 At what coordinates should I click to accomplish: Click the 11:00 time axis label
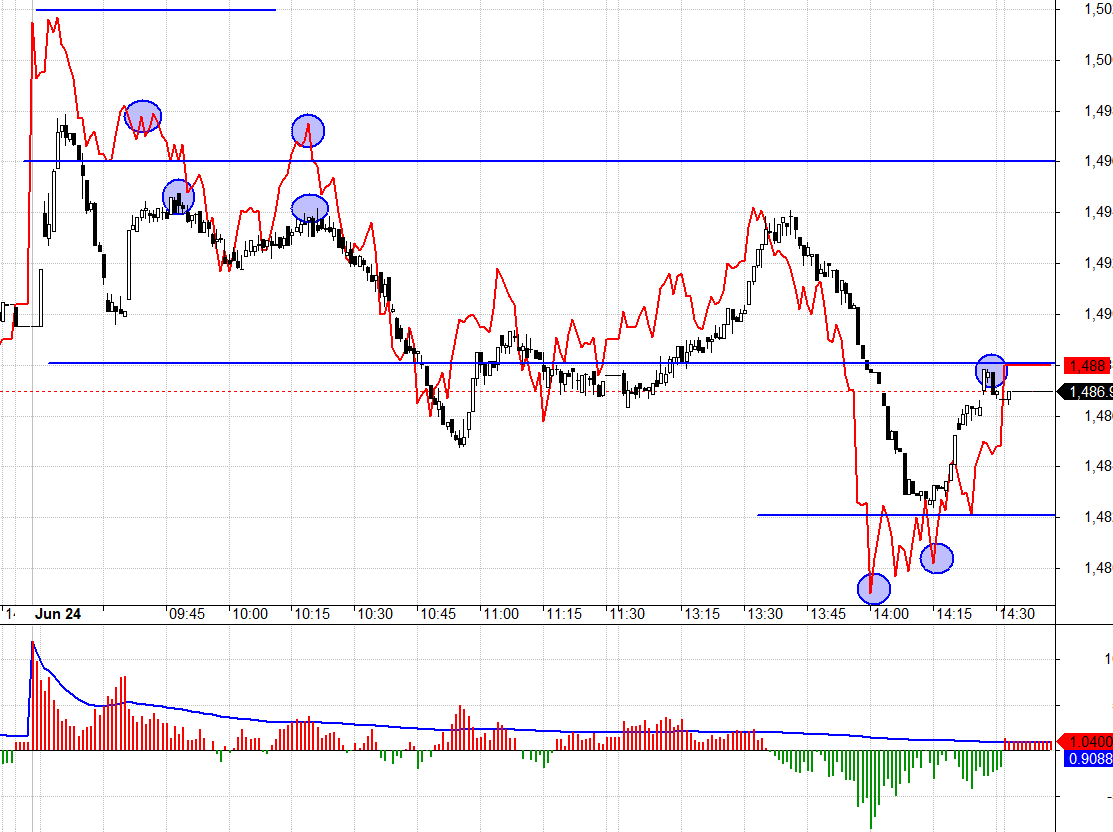pyautogui.click(x=500, y=614)
